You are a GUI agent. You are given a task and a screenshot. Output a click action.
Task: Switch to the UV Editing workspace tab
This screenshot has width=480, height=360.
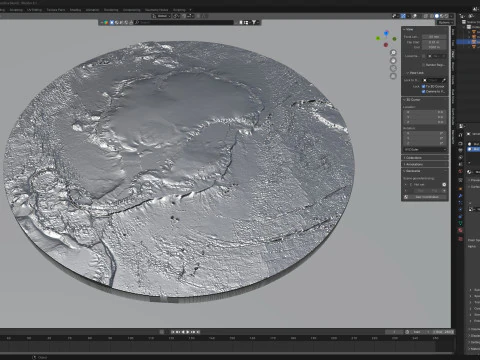point(34,10)
